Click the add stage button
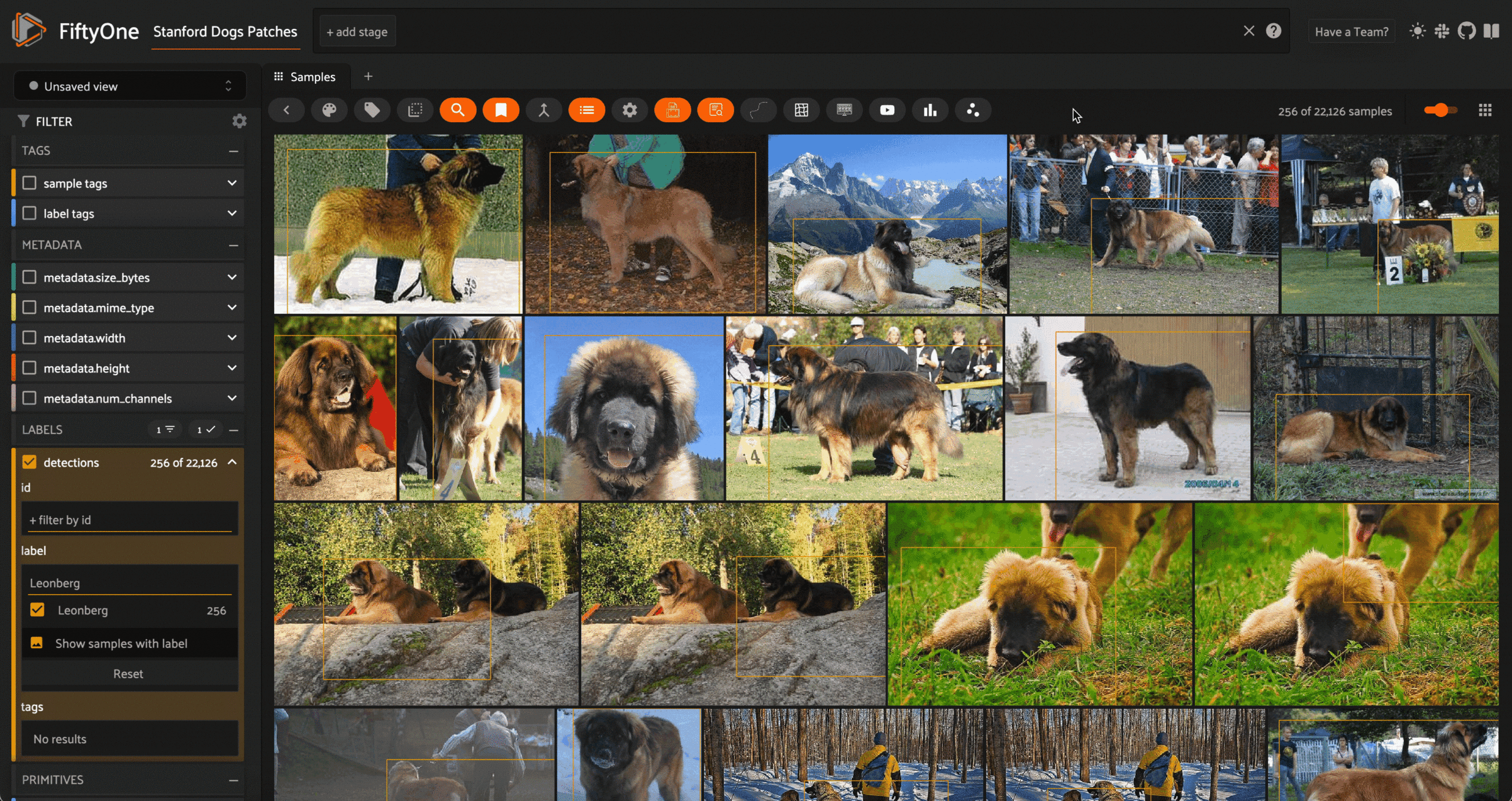Image resolution: width=1512 pixels, height=801 pixels. tap(357, 32)
